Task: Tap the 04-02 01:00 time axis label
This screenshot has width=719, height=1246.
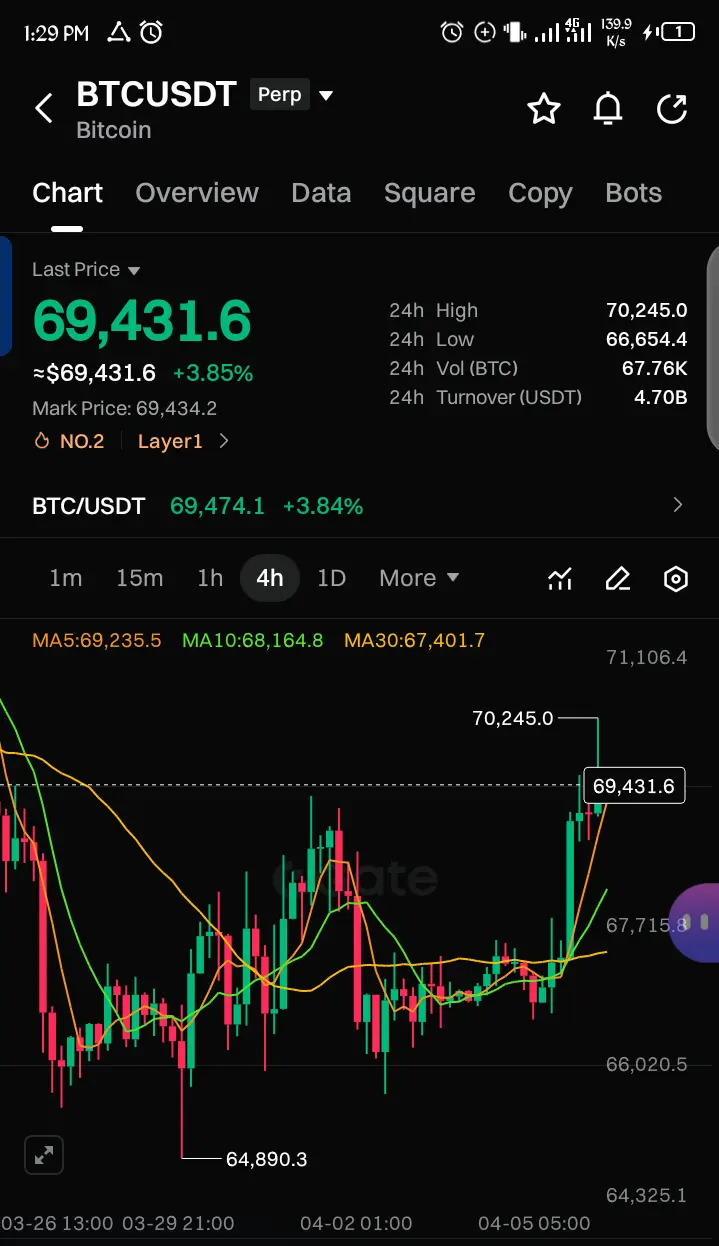Action: (356, 1223)
